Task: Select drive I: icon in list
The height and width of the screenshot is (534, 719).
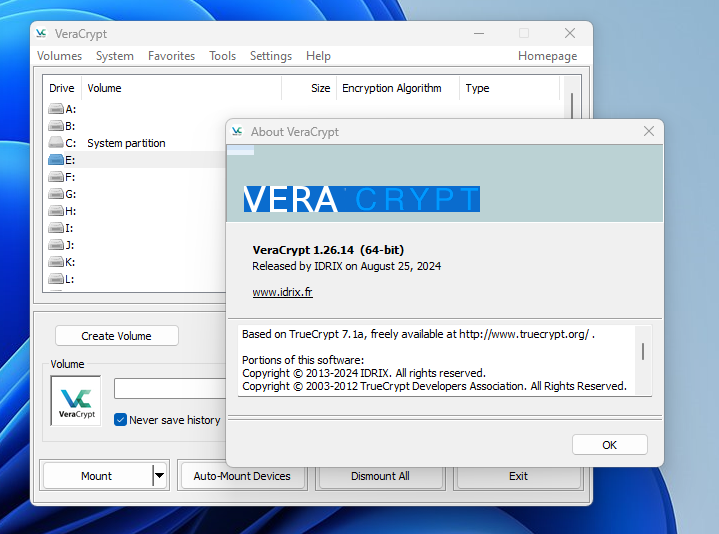Action: click(x=56, y=228)
